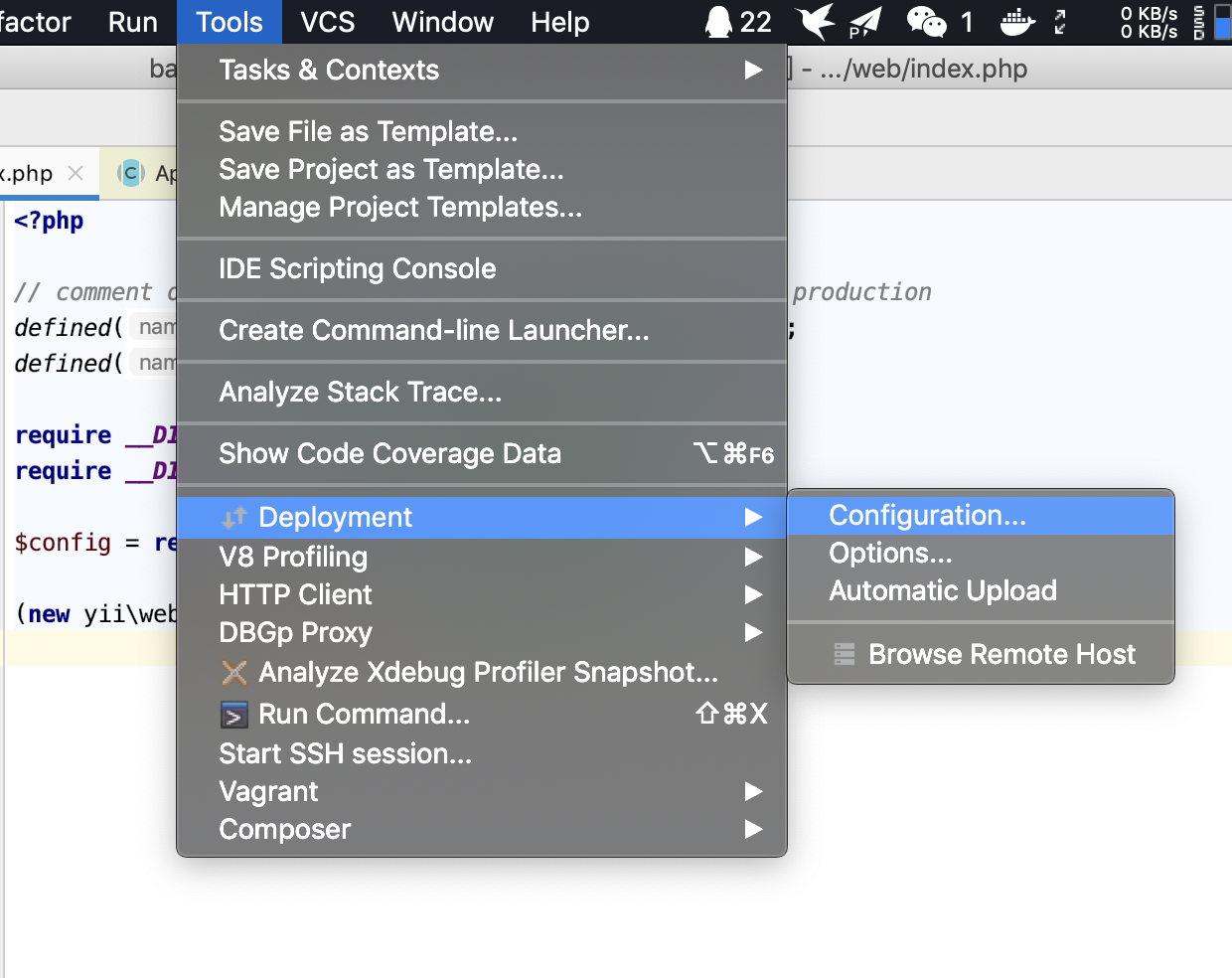
Task: Expand the DBGp Proxy submenu arrow
Action: 754,632
